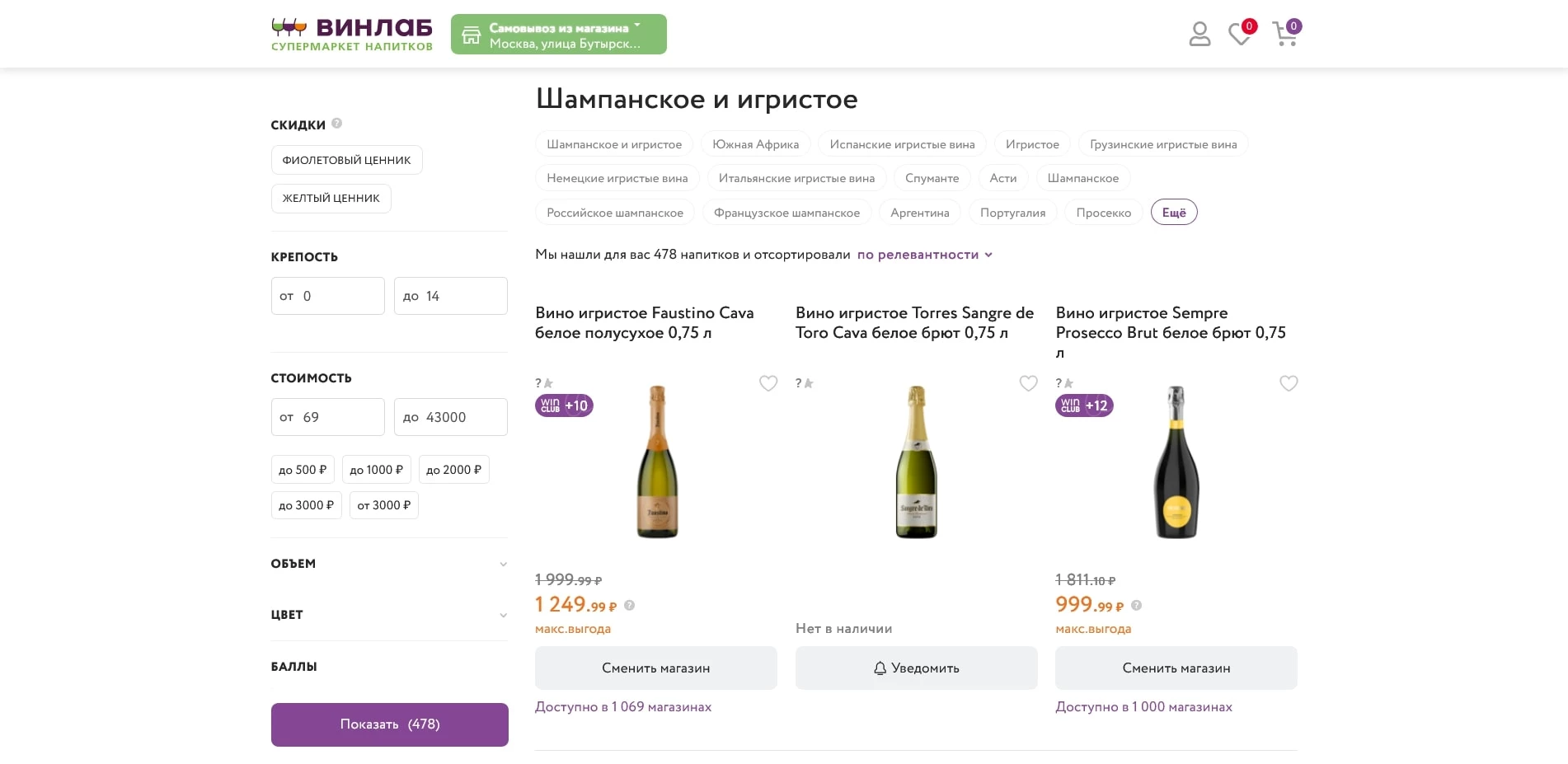Viewport: 1568px width, 764px height.
Task: Add Torres Sangre de Toro to favorites
Action: coord(1028,383)
